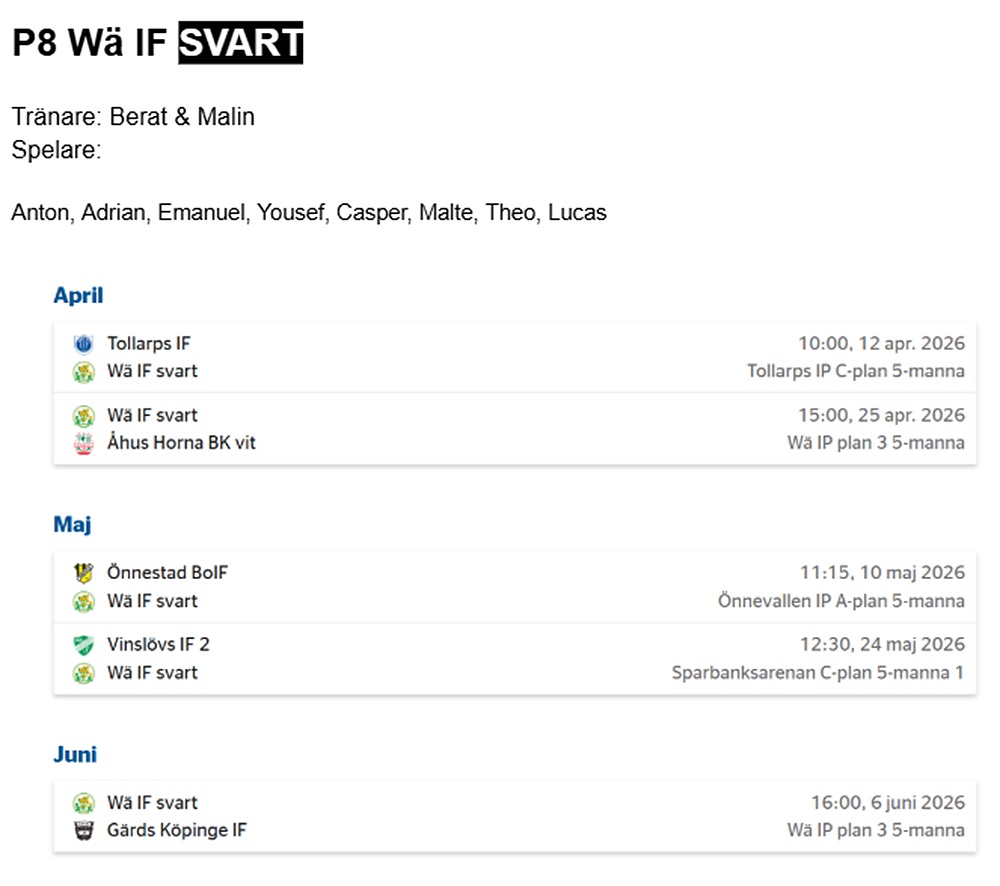The width and height of the screenshot is (1000, 886).
Task: Click the Maj month heading
Action: point(72,525)
